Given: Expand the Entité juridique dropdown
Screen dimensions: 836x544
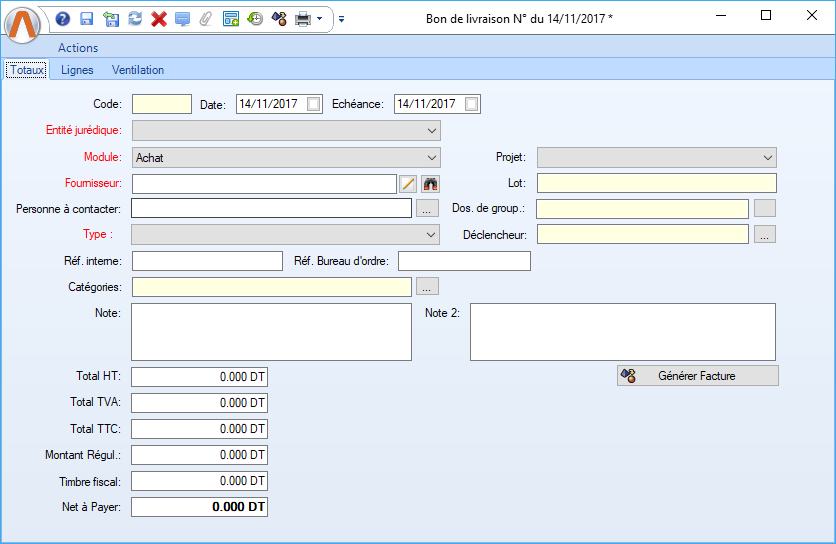Looking at the screenshot, I should 432,131.
